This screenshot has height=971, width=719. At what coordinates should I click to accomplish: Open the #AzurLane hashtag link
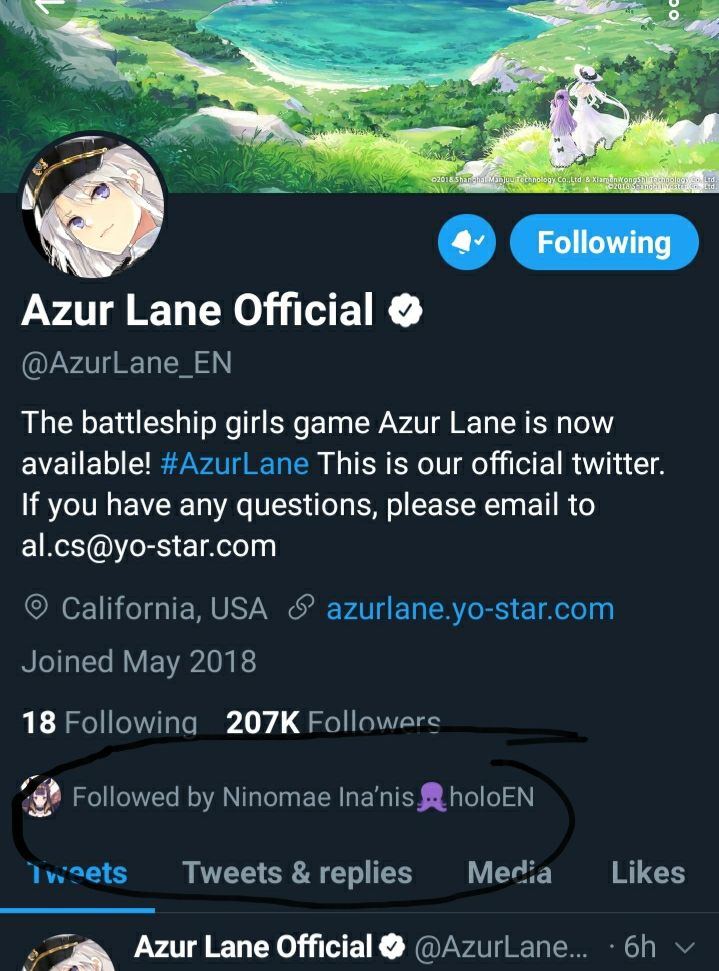point(234,464)
